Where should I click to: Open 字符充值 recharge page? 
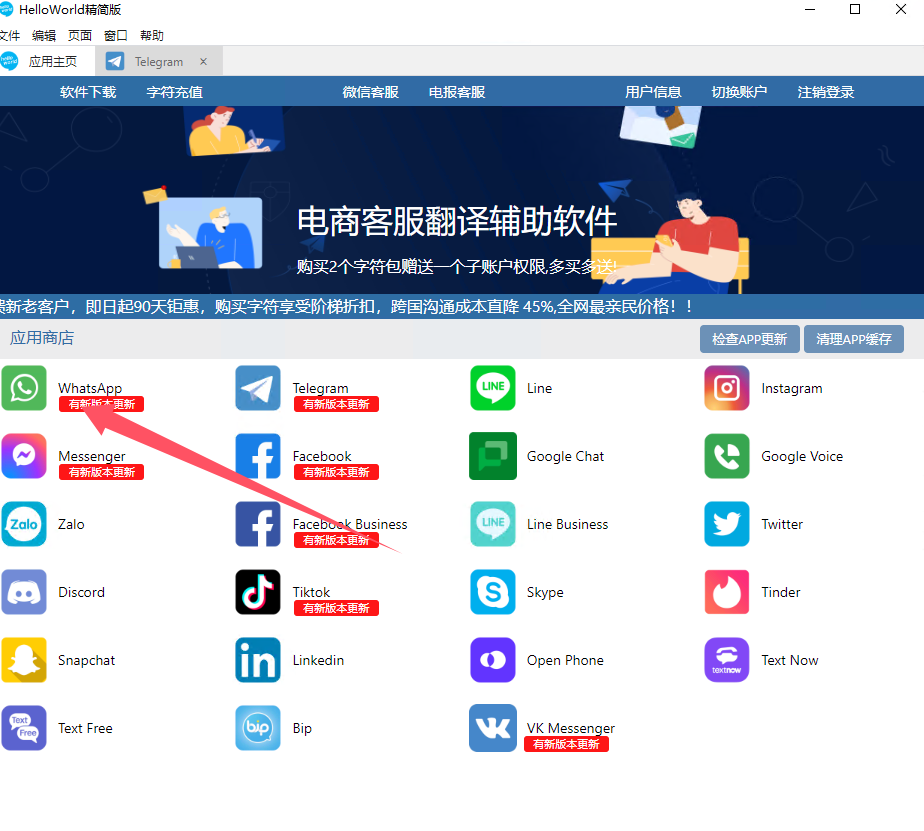pos(174,92)
